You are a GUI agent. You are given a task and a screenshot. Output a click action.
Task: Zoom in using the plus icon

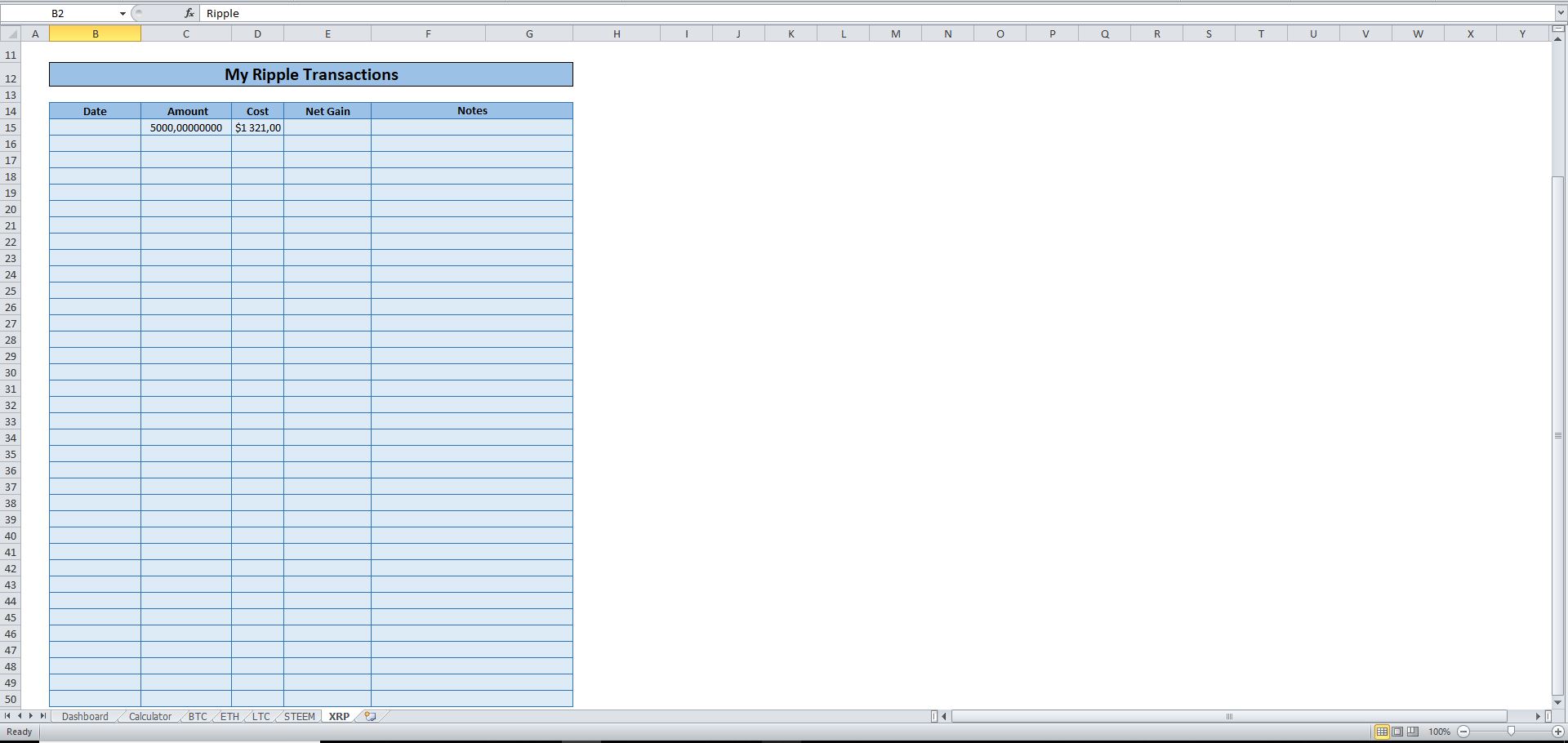(x=1557, y=732)
